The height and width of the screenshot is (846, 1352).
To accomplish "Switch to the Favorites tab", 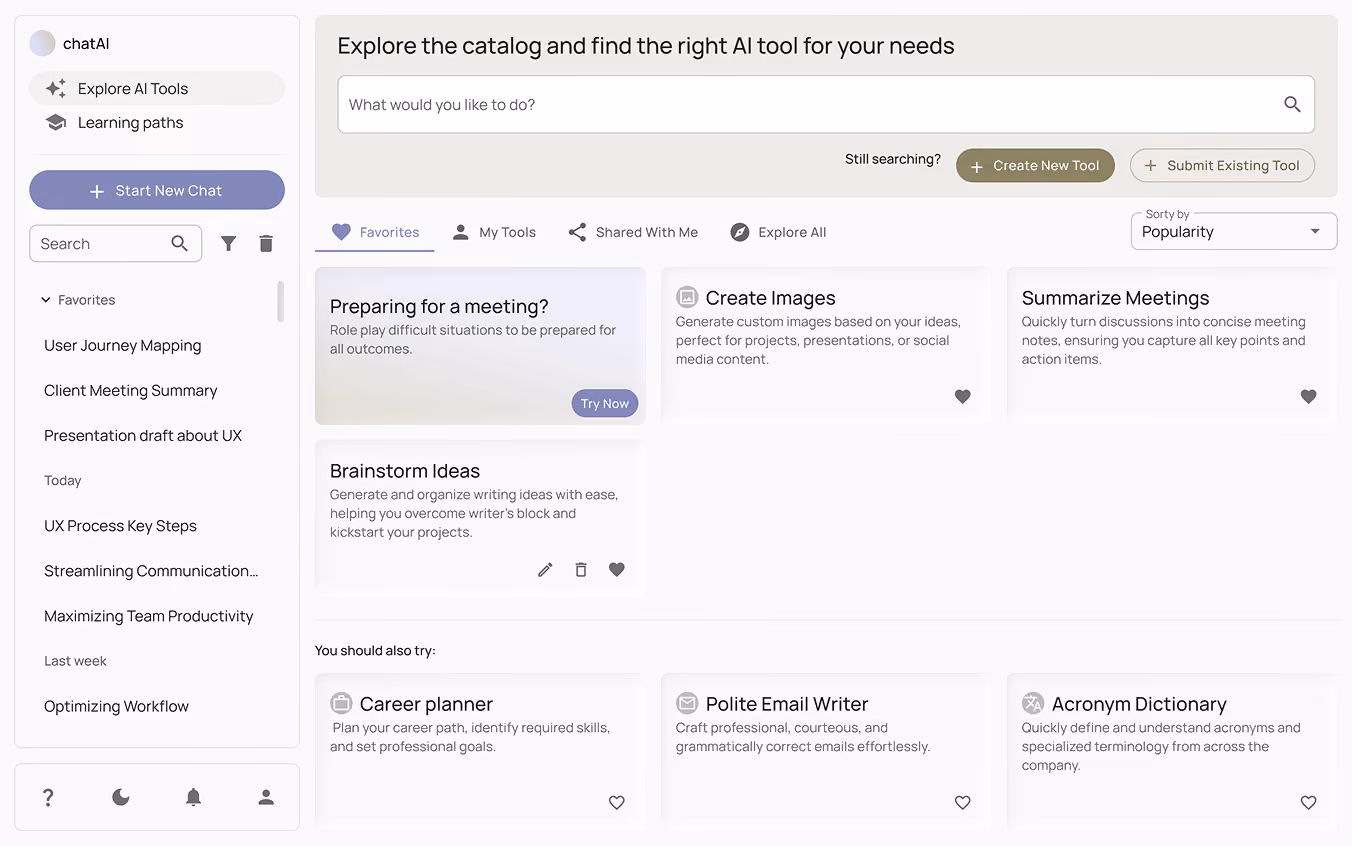I will click(375, 232).
